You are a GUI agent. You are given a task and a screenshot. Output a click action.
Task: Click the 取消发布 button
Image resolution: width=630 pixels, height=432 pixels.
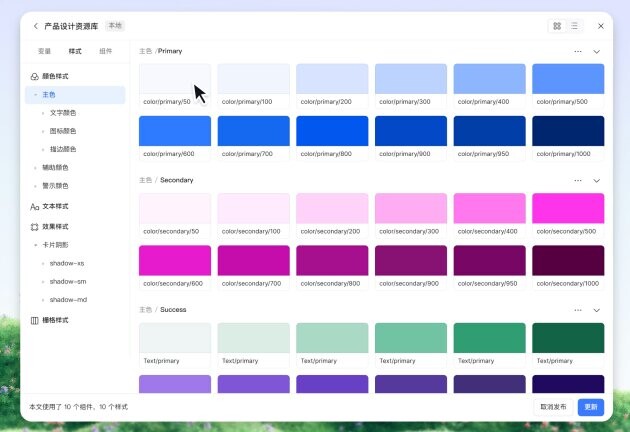(553, 407)
